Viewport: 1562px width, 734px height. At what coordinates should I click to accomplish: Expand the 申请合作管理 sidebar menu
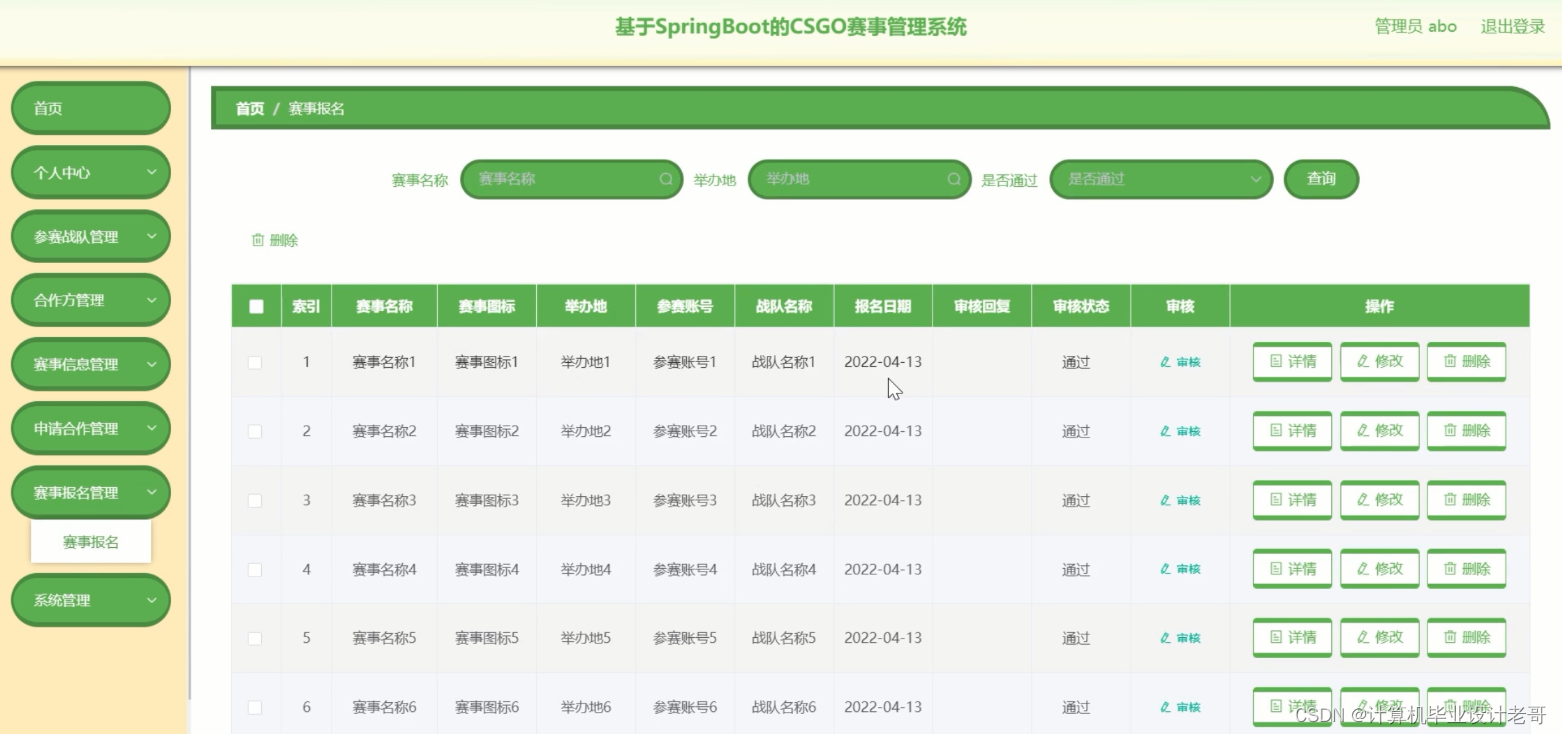pos(91,428)
